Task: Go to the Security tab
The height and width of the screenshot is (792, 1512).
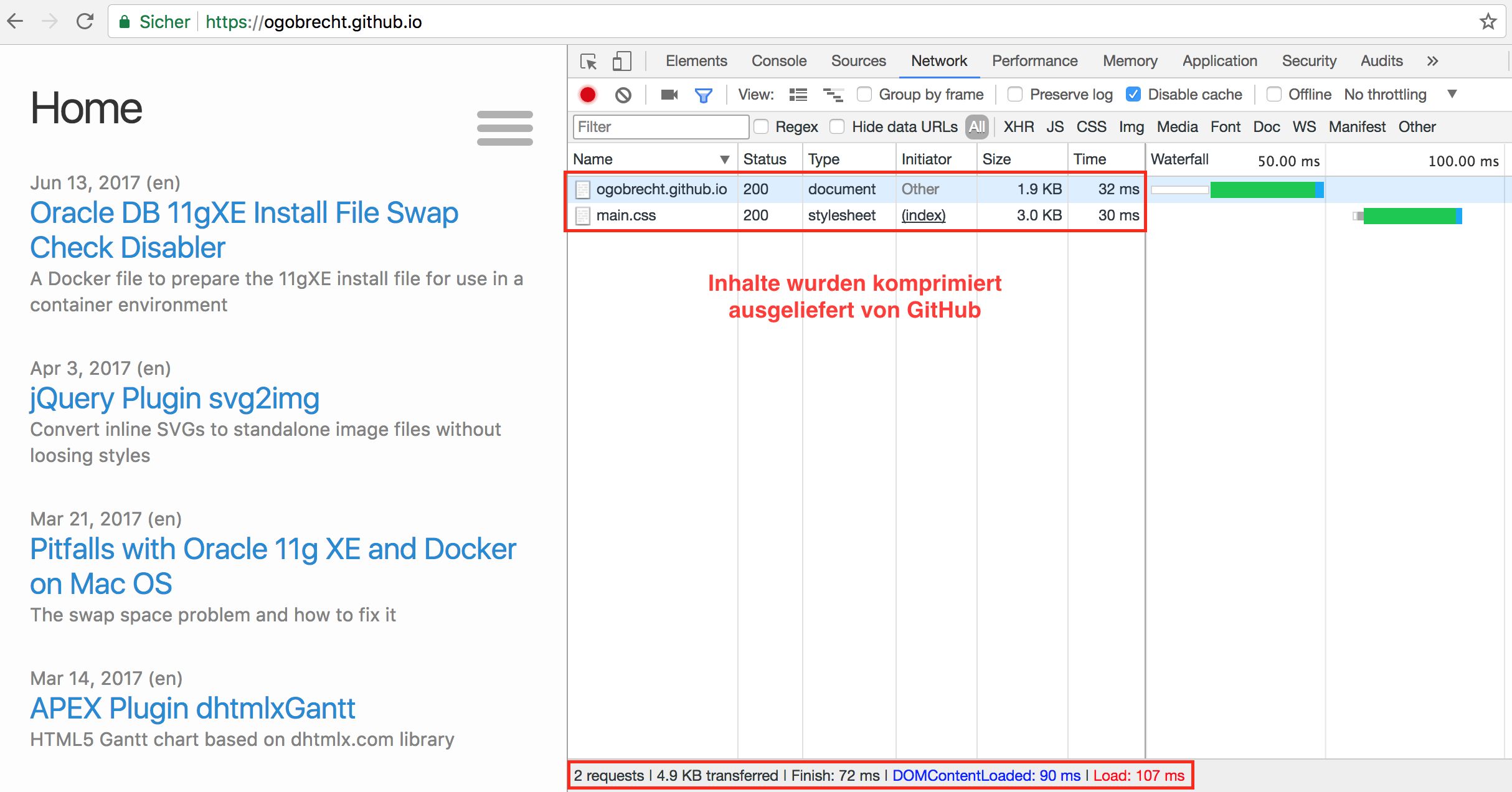Action: (x=1309, y=61)
